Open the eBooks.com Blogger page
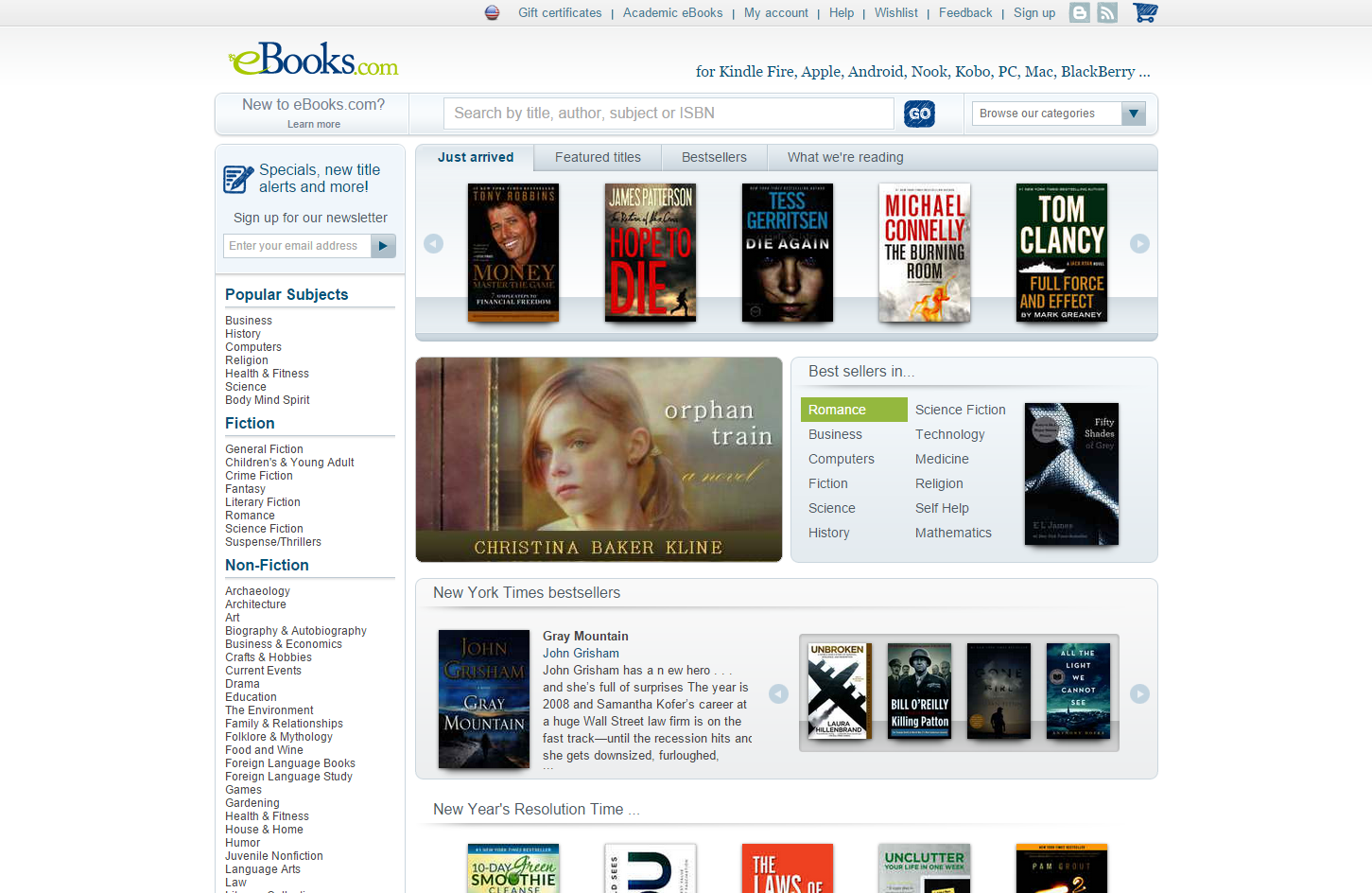The width and height of the screenshot is (1372, 893). pos(1079,12)
